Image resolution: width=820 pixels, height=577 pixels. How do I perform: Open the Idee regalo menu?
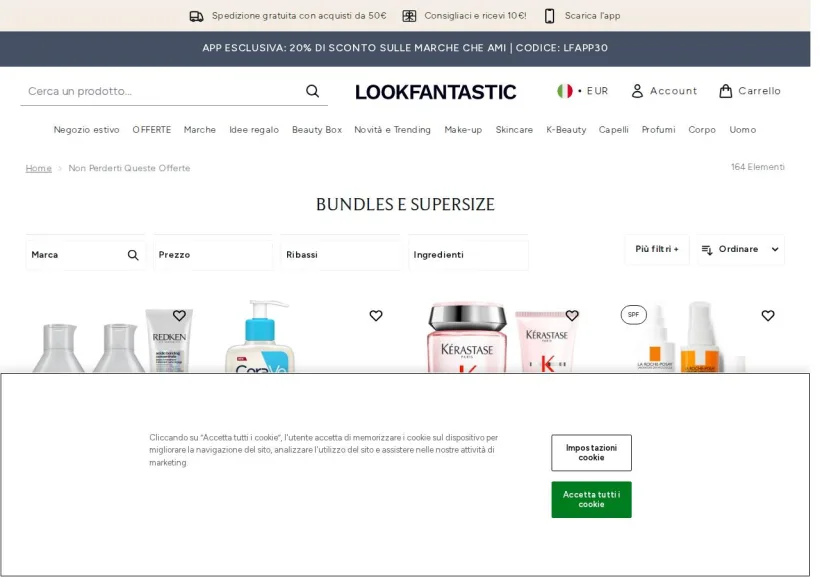(254, 130)
